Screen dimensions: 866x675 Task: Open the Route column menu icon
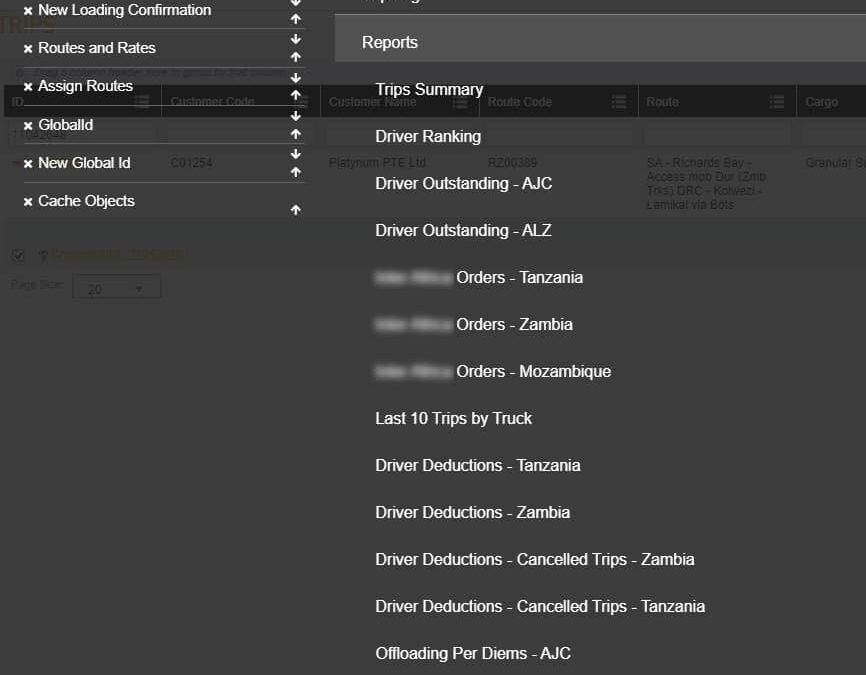tap(777, 102)
